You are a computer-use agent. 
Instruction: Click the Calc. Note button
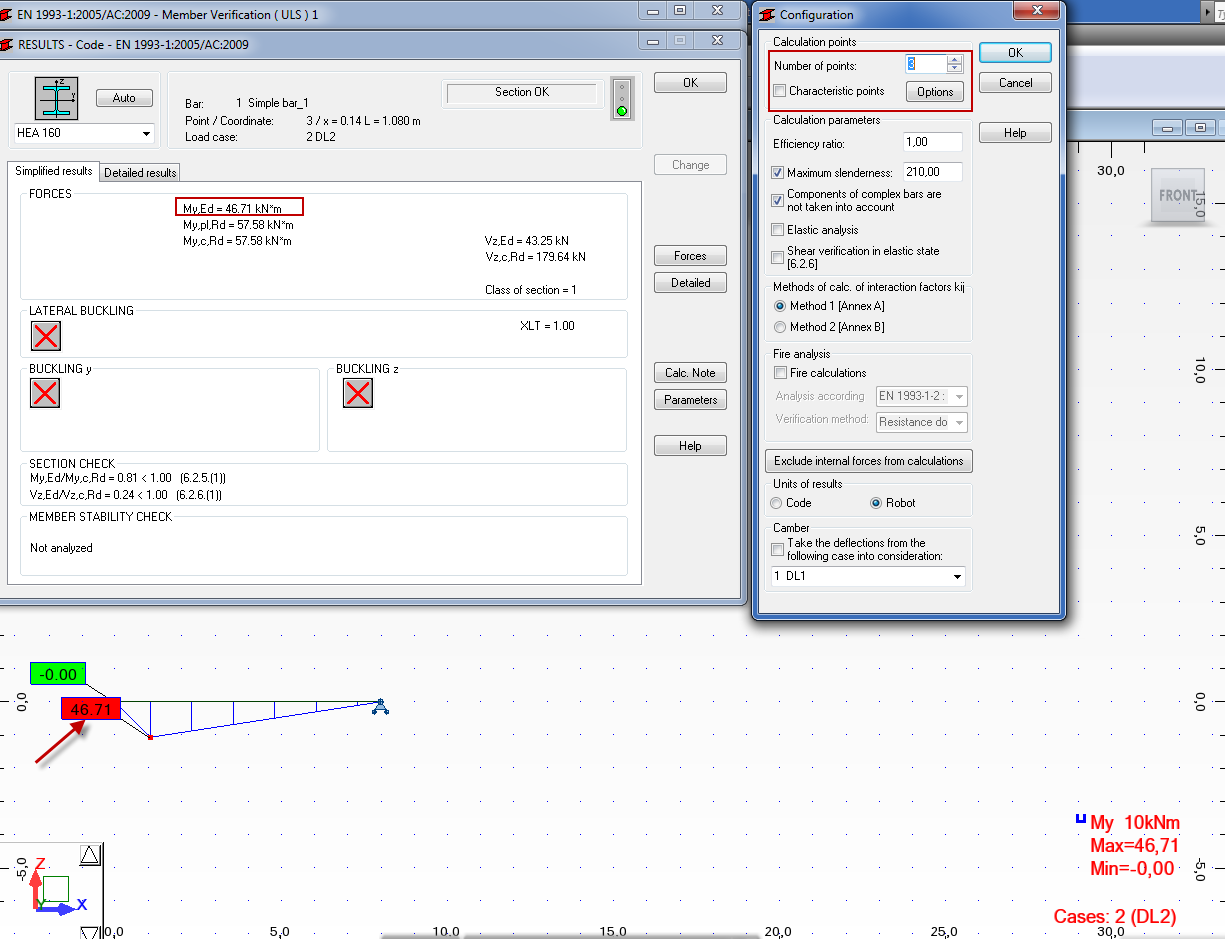(x=690, y=372)
